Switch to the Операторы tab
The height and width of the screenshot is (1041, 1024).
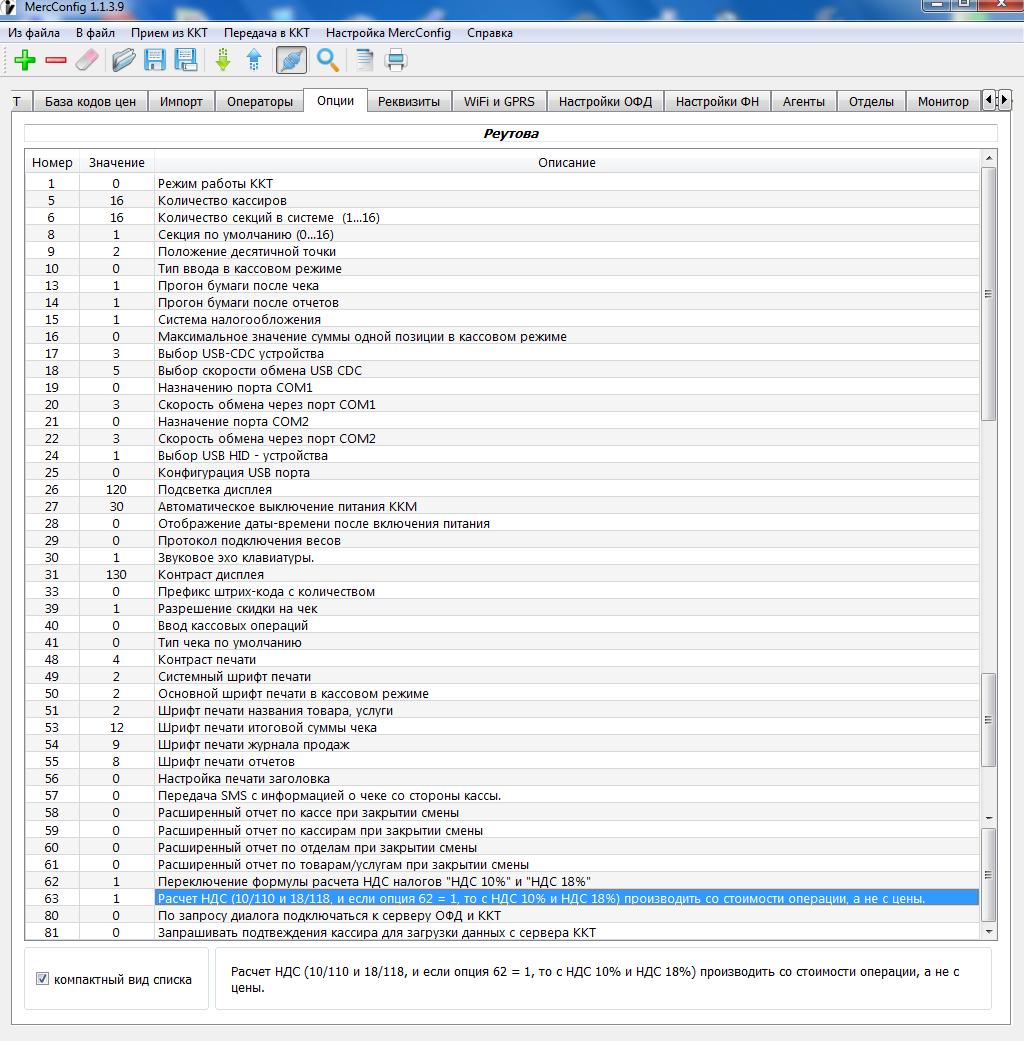click(x=260, y=102)
